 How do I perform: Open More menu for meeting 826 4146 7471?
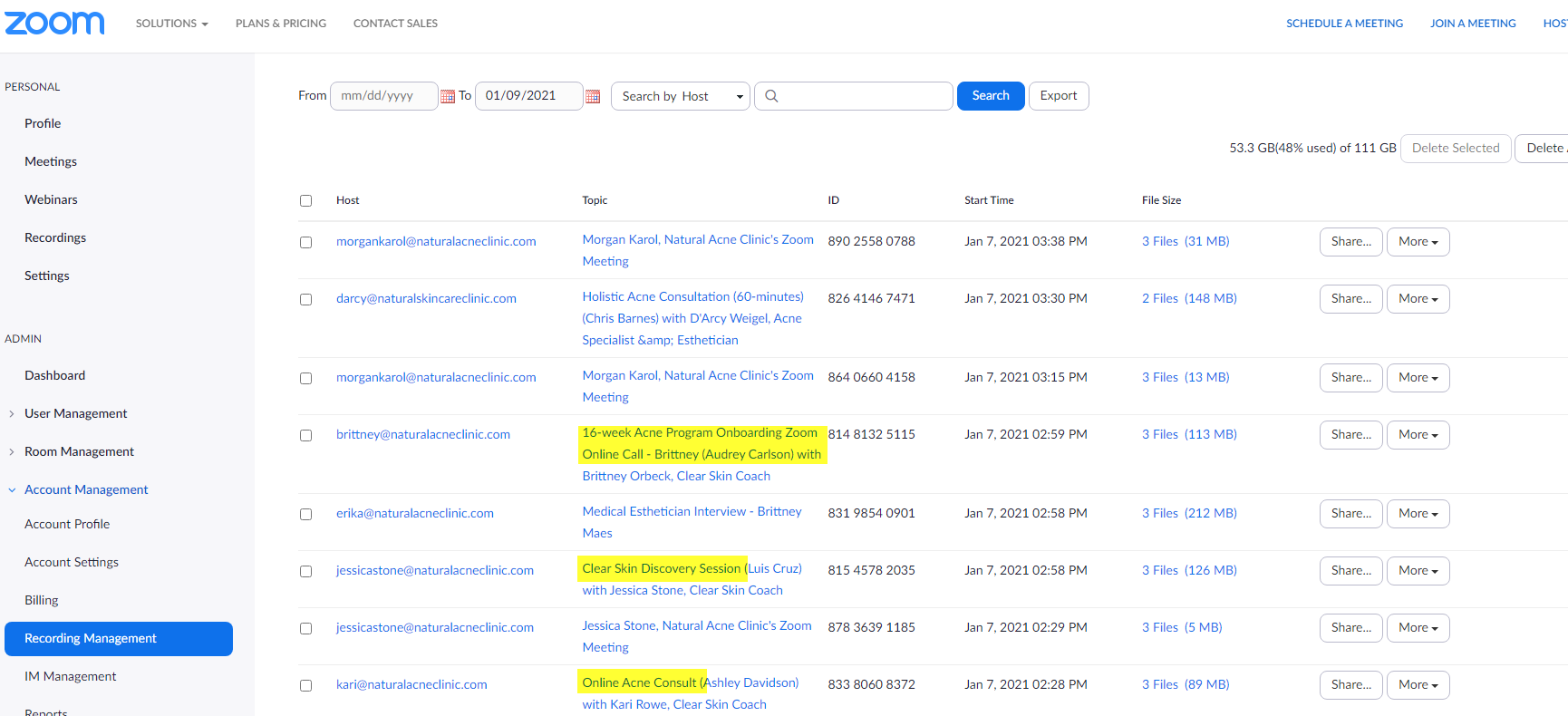(1418, 299)
